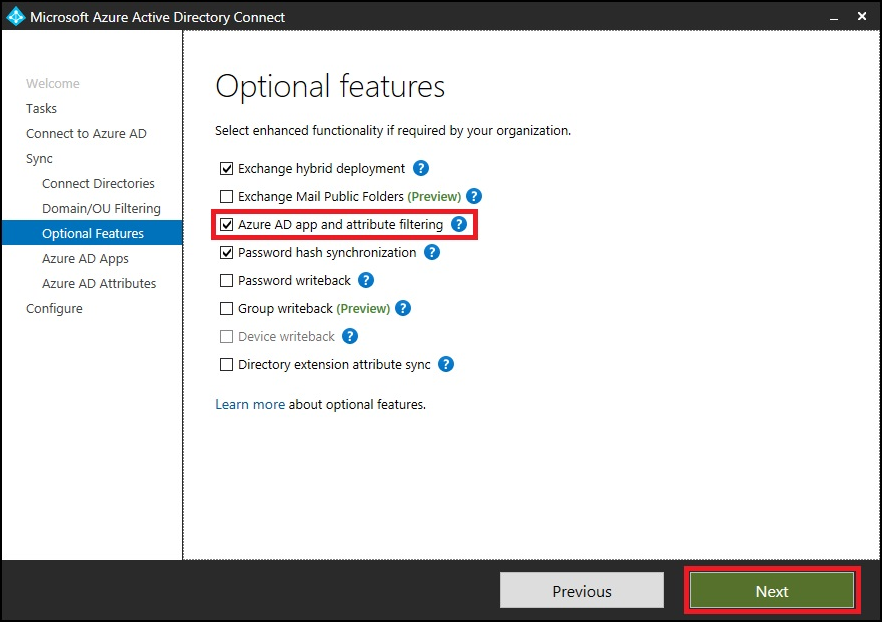The image size is (882, 622).
Task: Open help for Password hash synchronization
Action: pos(431,252)
